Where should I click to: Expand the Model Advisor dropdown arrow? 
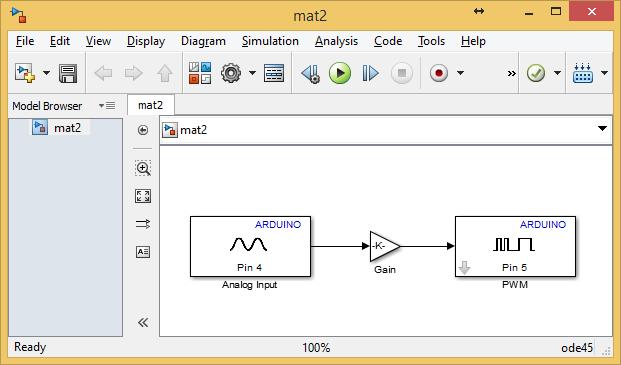(557, 73)
